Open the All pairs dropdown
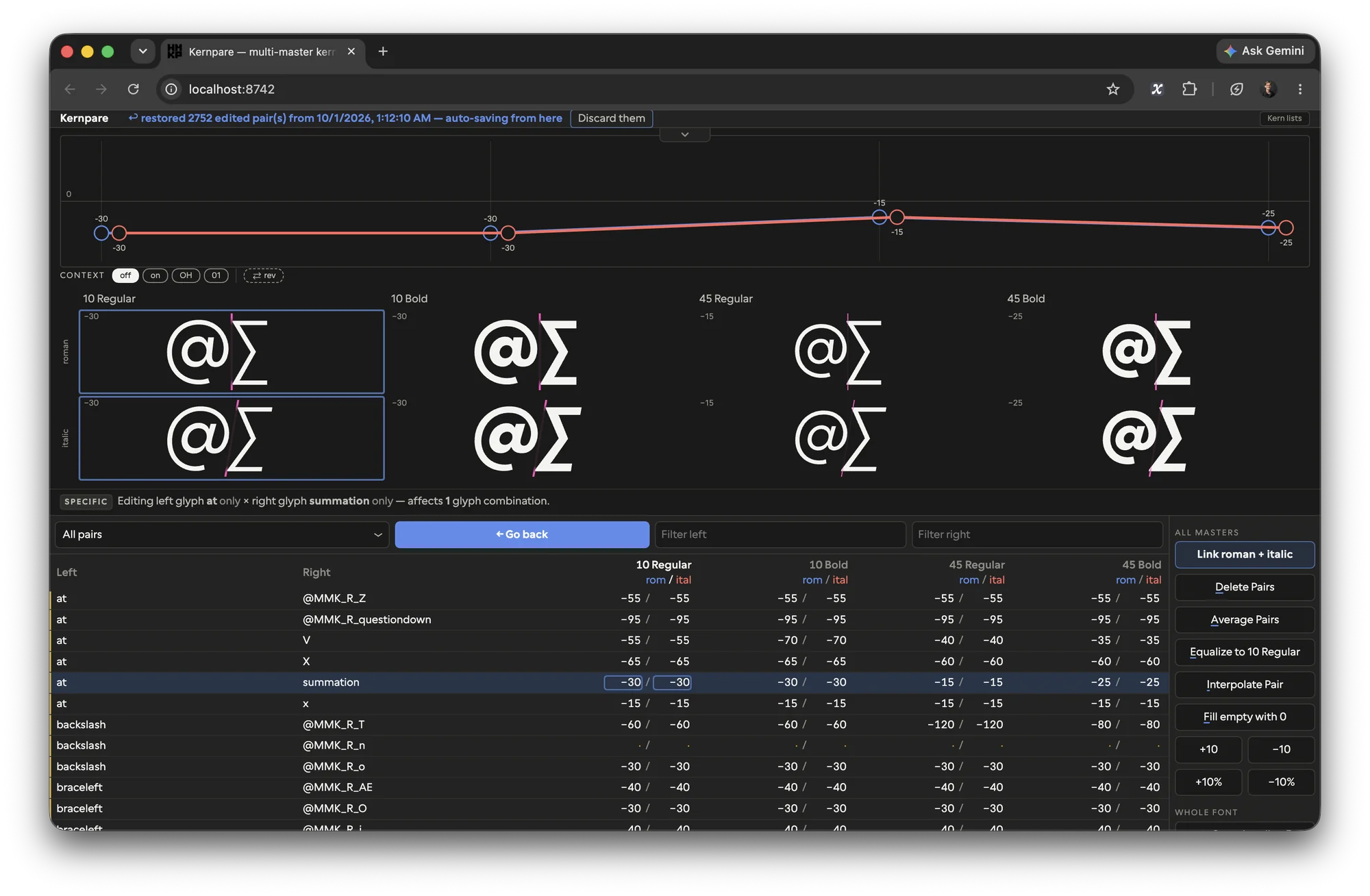 (222, 534)
